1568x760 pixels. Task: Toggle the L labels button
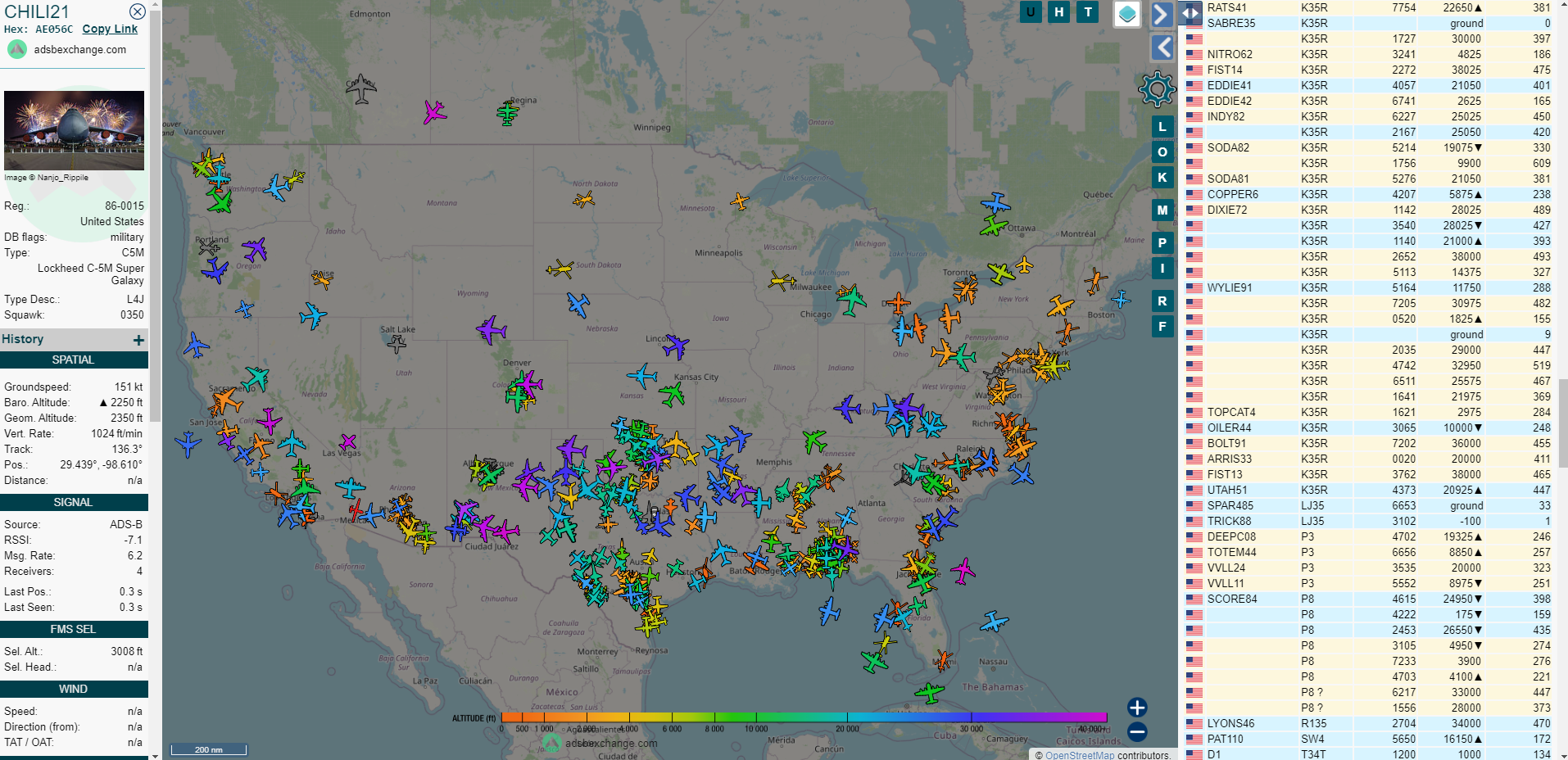coord(1162,127)
